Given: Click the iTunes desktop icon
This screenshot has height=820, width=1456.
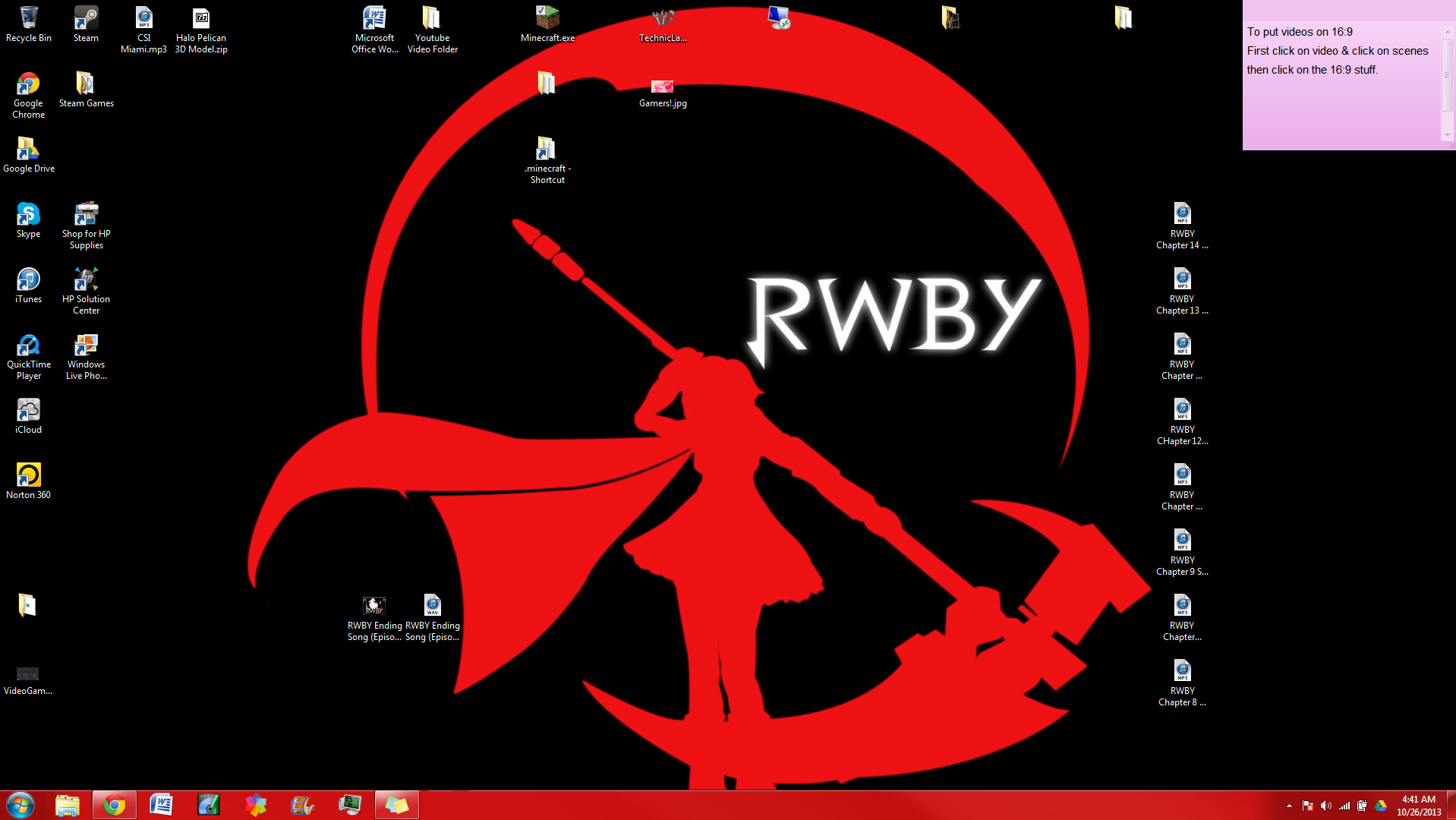Looking at the screenshot, I should click(x=28, y=285).
